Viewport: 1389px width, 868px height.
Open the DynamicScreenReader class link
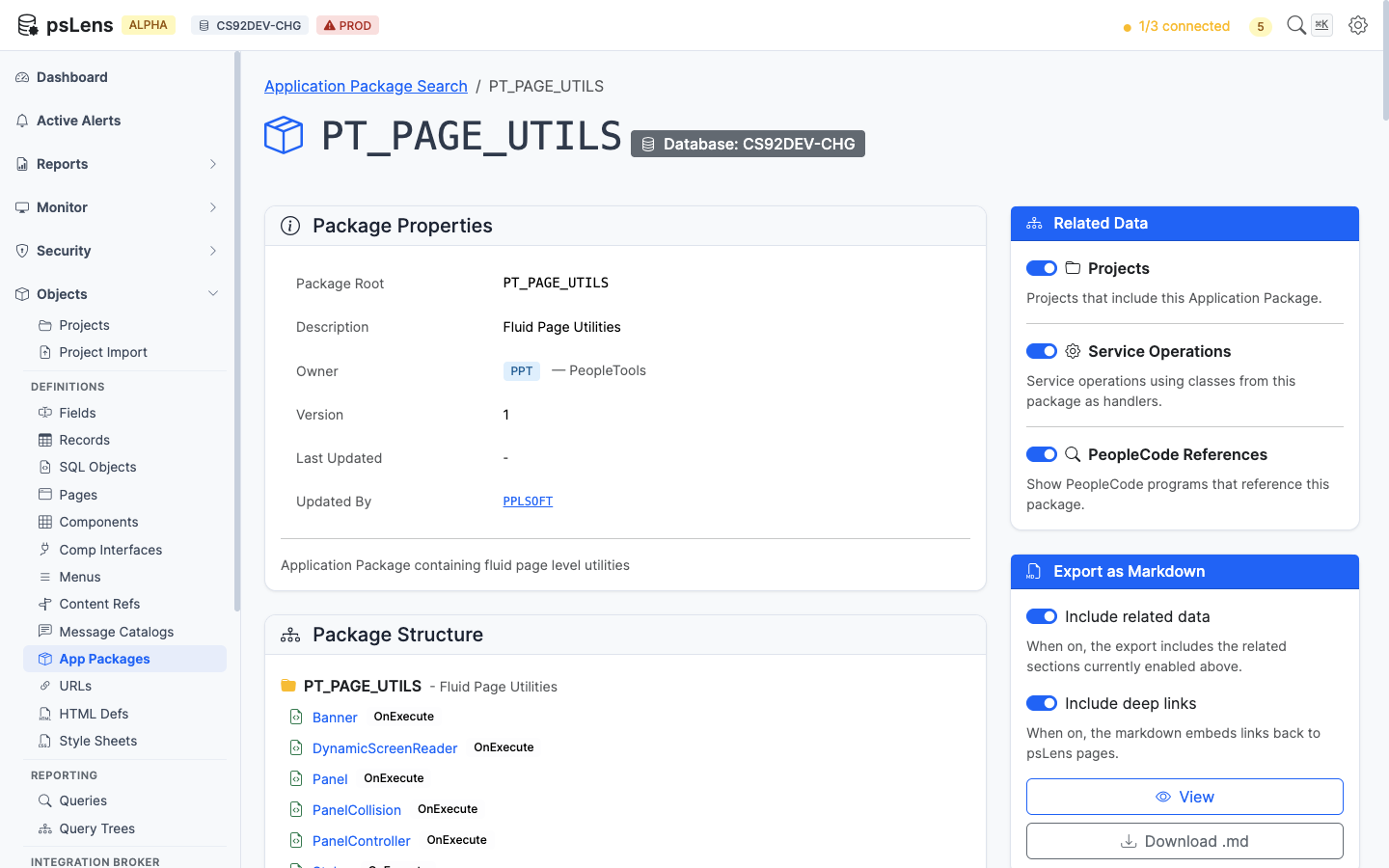[385, 748]
